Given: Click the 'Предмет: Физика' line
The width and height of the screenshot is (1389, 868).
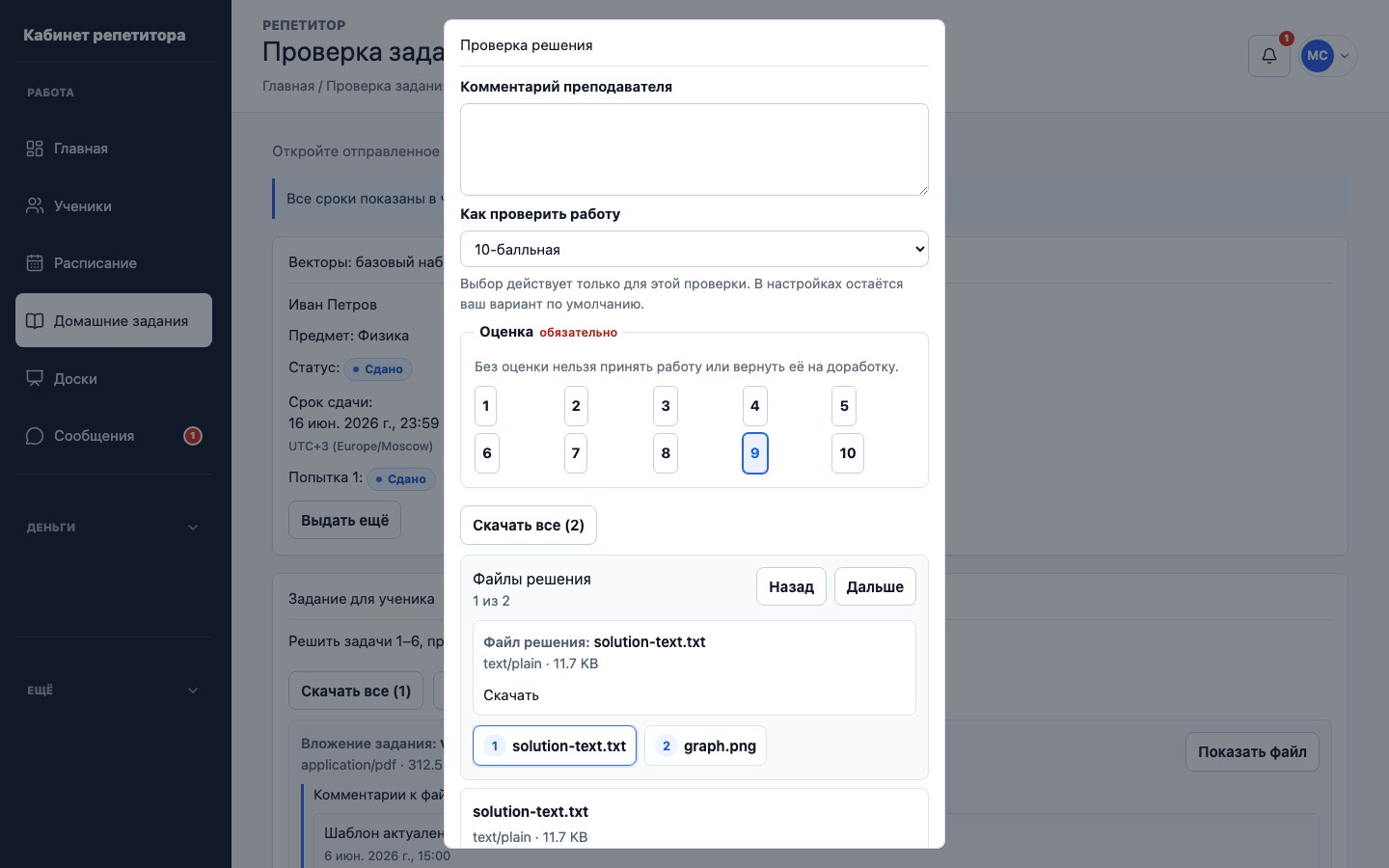Looking at the screenshot, I should coord(348,336).
